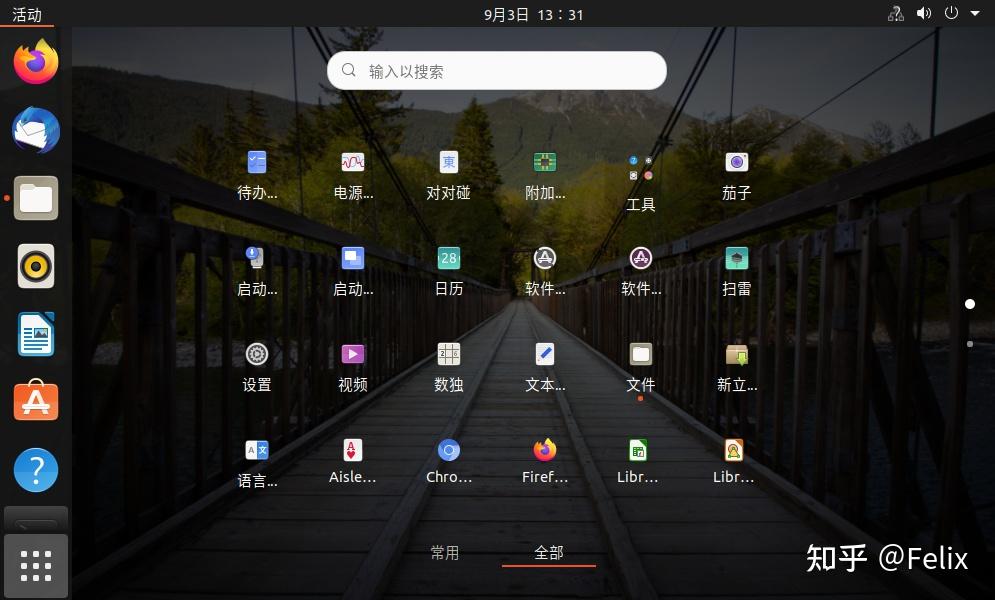Switch to the 常用 frequent apps tab
This screenshot has width=995, height=600.
445,552
